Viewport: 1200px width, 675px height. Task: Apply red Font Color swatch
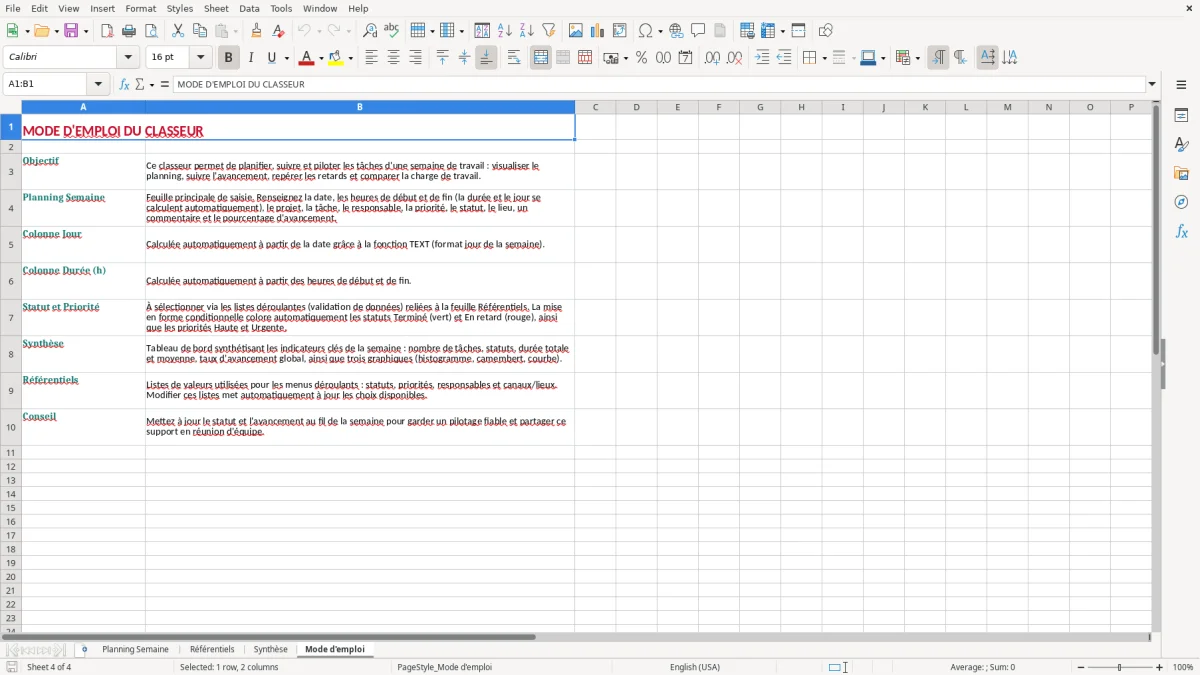306,58
